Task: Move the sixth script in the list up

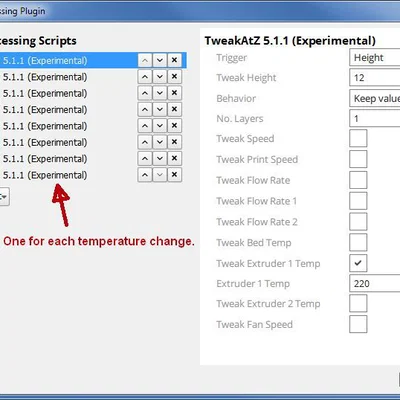Action: click(145, 142)
